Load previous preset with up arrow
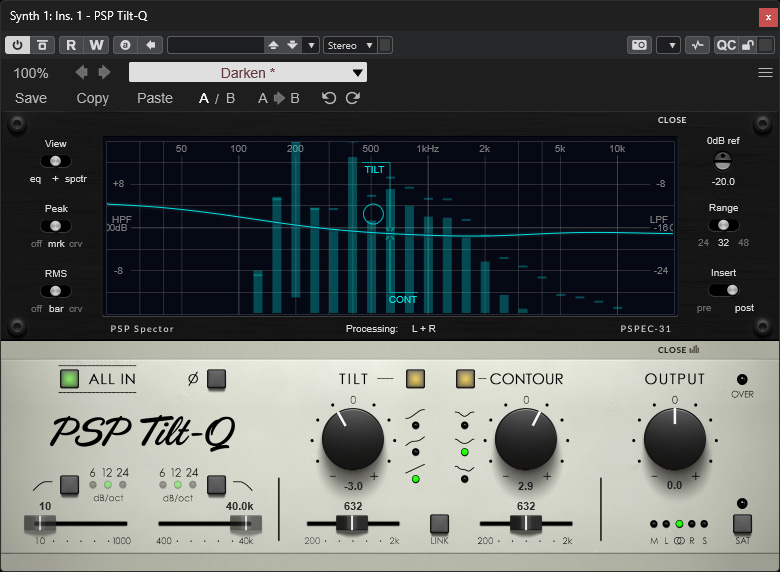 click(x=273, y=45)
